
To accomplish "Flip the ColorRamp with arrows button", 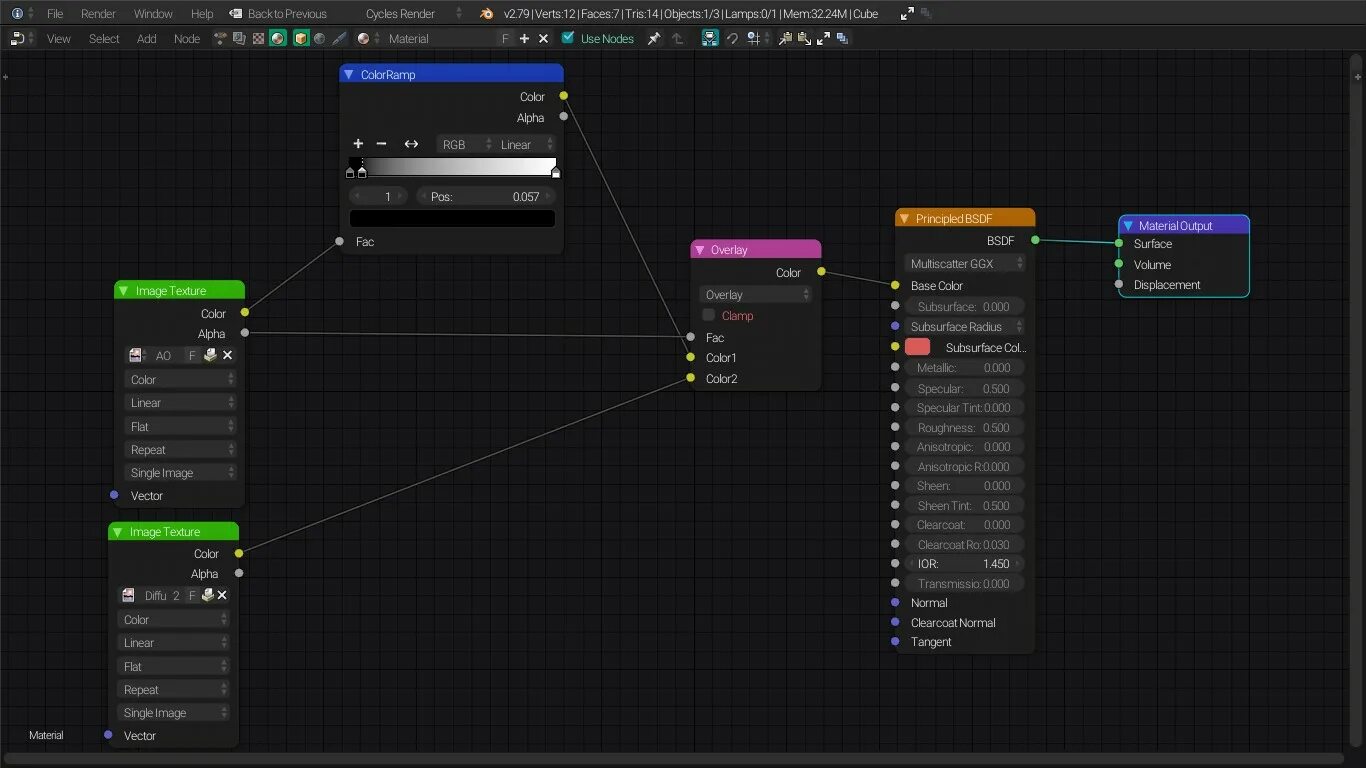I will point(411,144).
